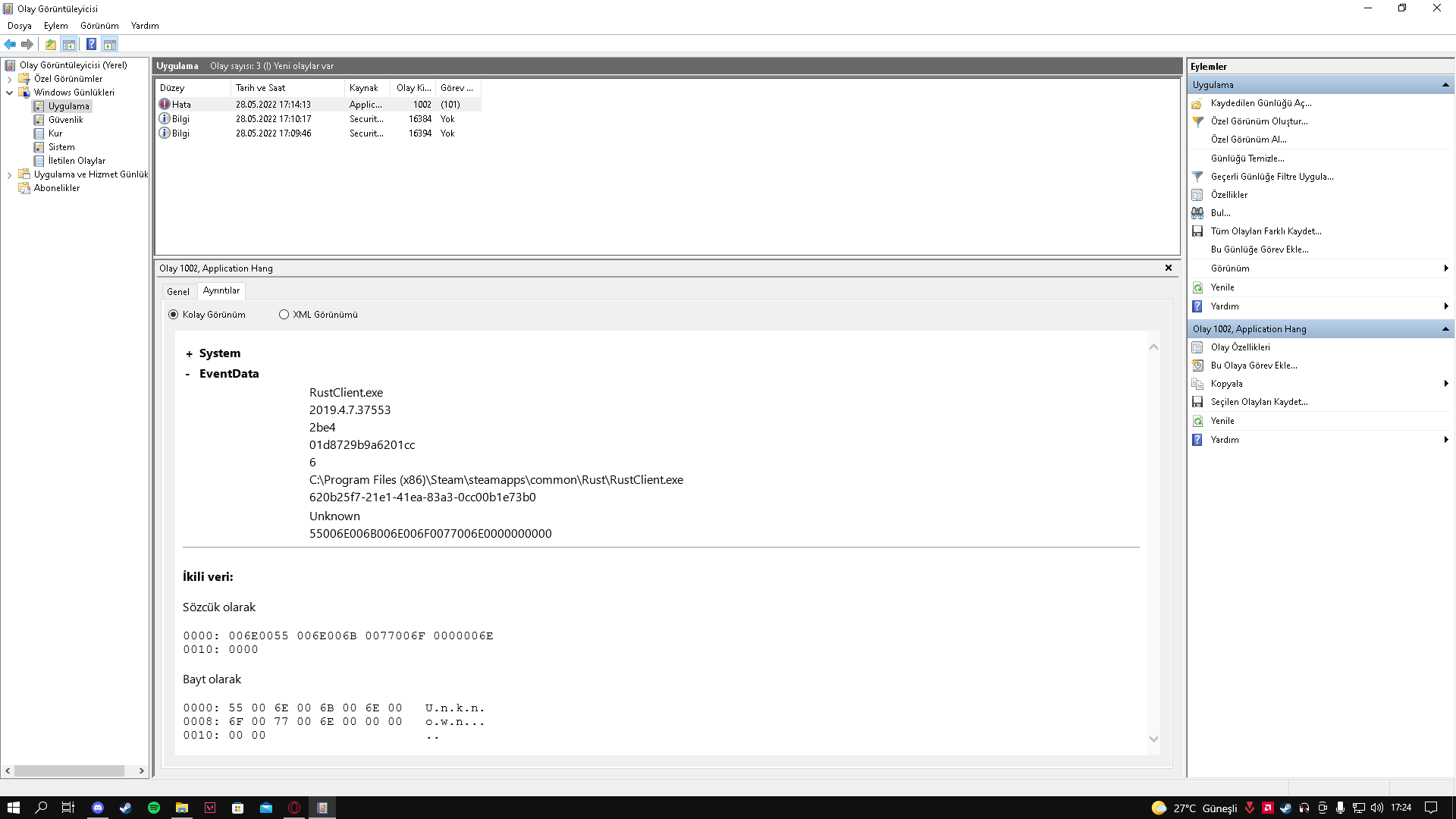This screenshot has height=819, width=1456.
Task: Switch to the Genel tab
Action: 178,292
